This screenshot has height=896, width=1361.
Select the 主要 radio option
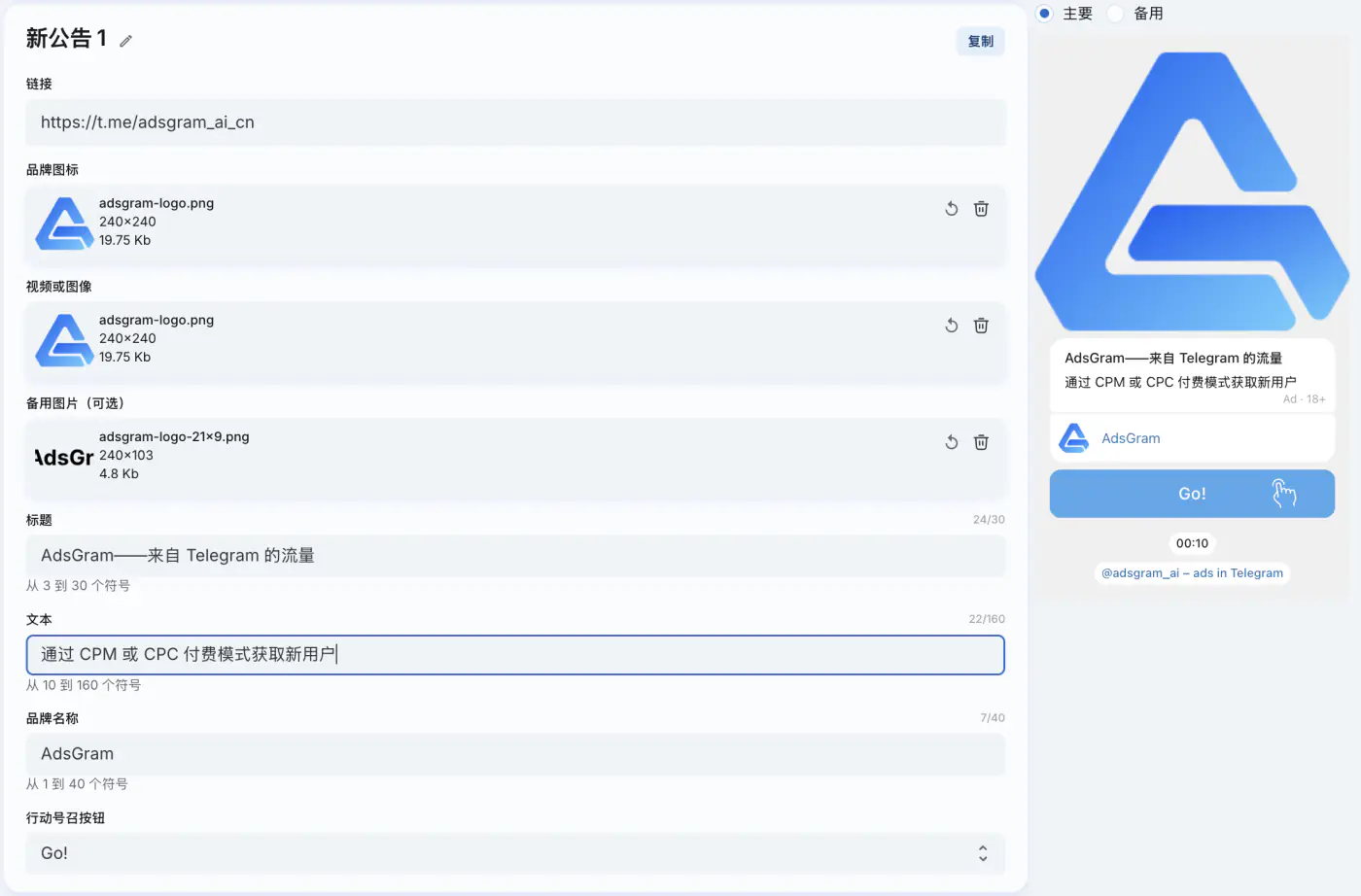point(1044,14)
